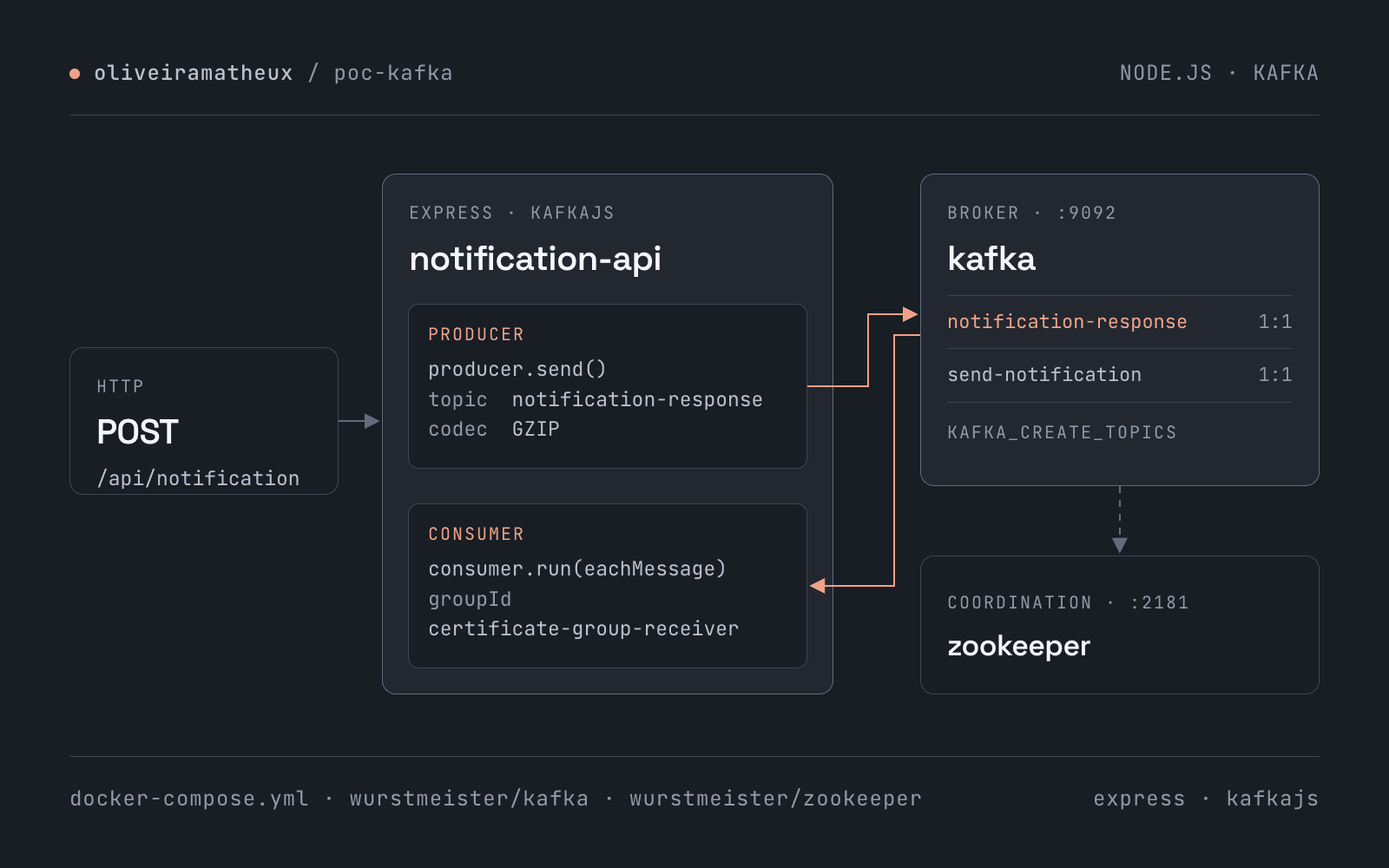Select the orange "notification-response" topic row in kafka
This screenshot has height=868, width=1389.
pos(1120,322)
